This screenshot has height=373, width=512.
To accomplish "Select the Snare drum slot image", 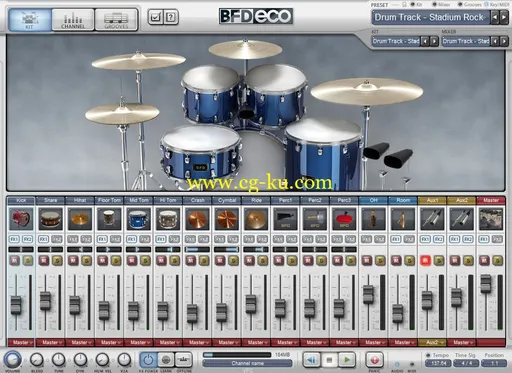I will click(x=50, y=219).
